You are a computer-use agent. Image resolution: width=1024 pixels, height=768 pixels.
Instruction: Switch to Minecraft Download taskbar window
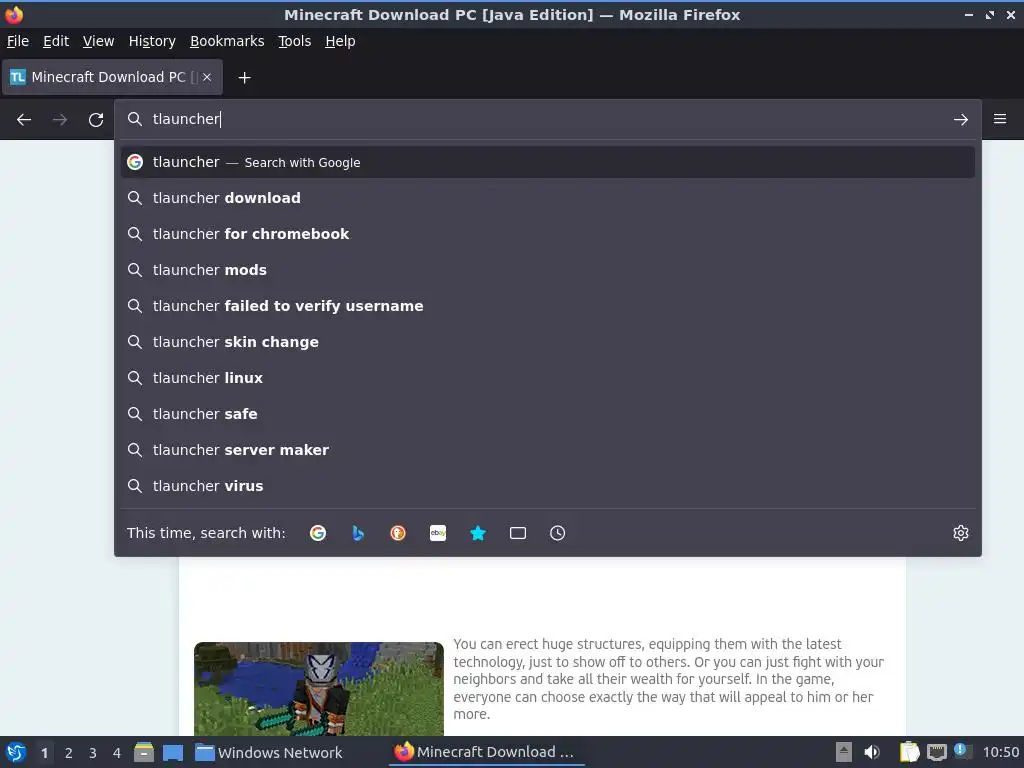click(487, 752)
